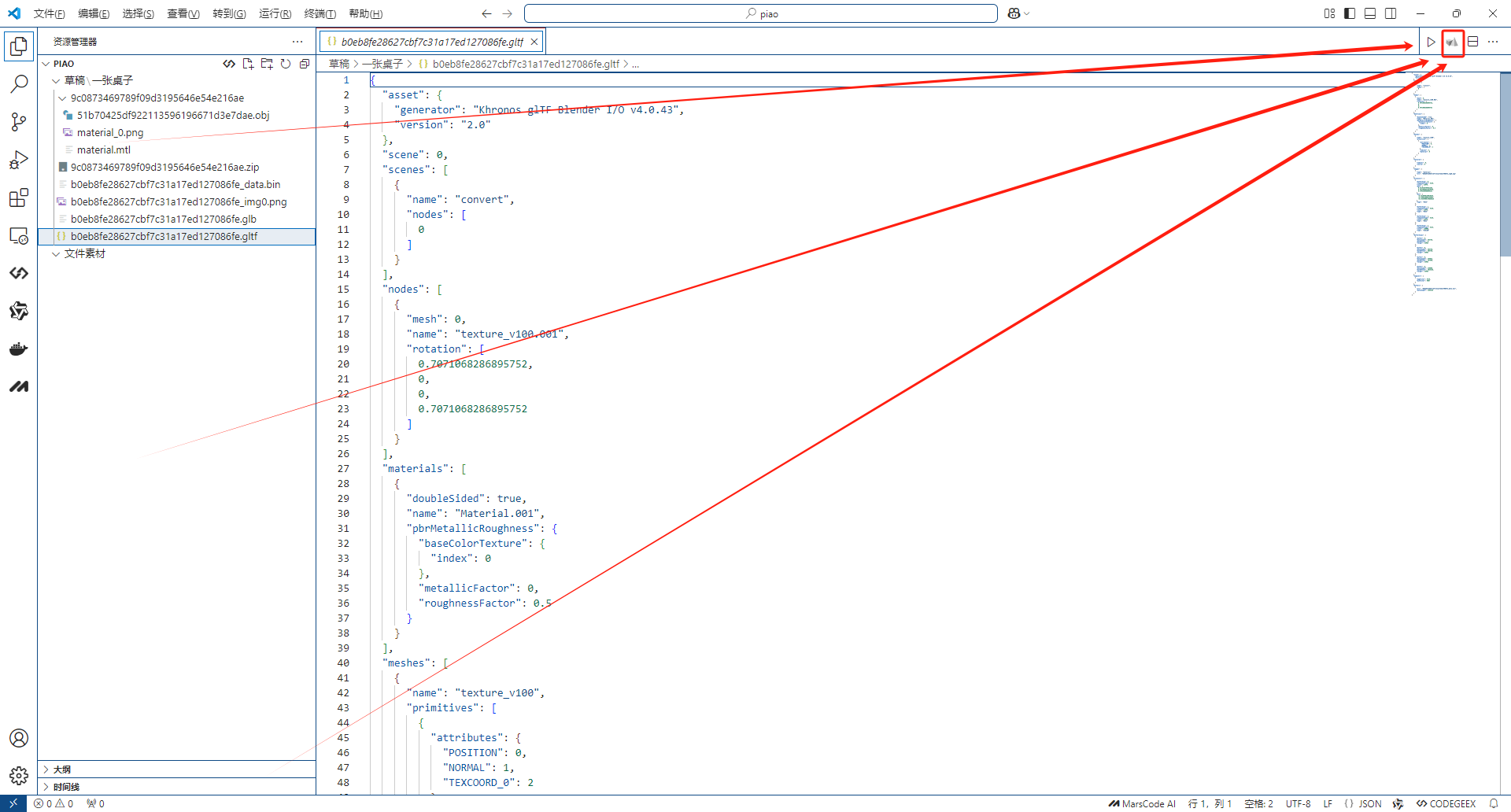Screen dimensions: 1511x812
Task: Click the piao search box in title bar
Action: [760, 13]
